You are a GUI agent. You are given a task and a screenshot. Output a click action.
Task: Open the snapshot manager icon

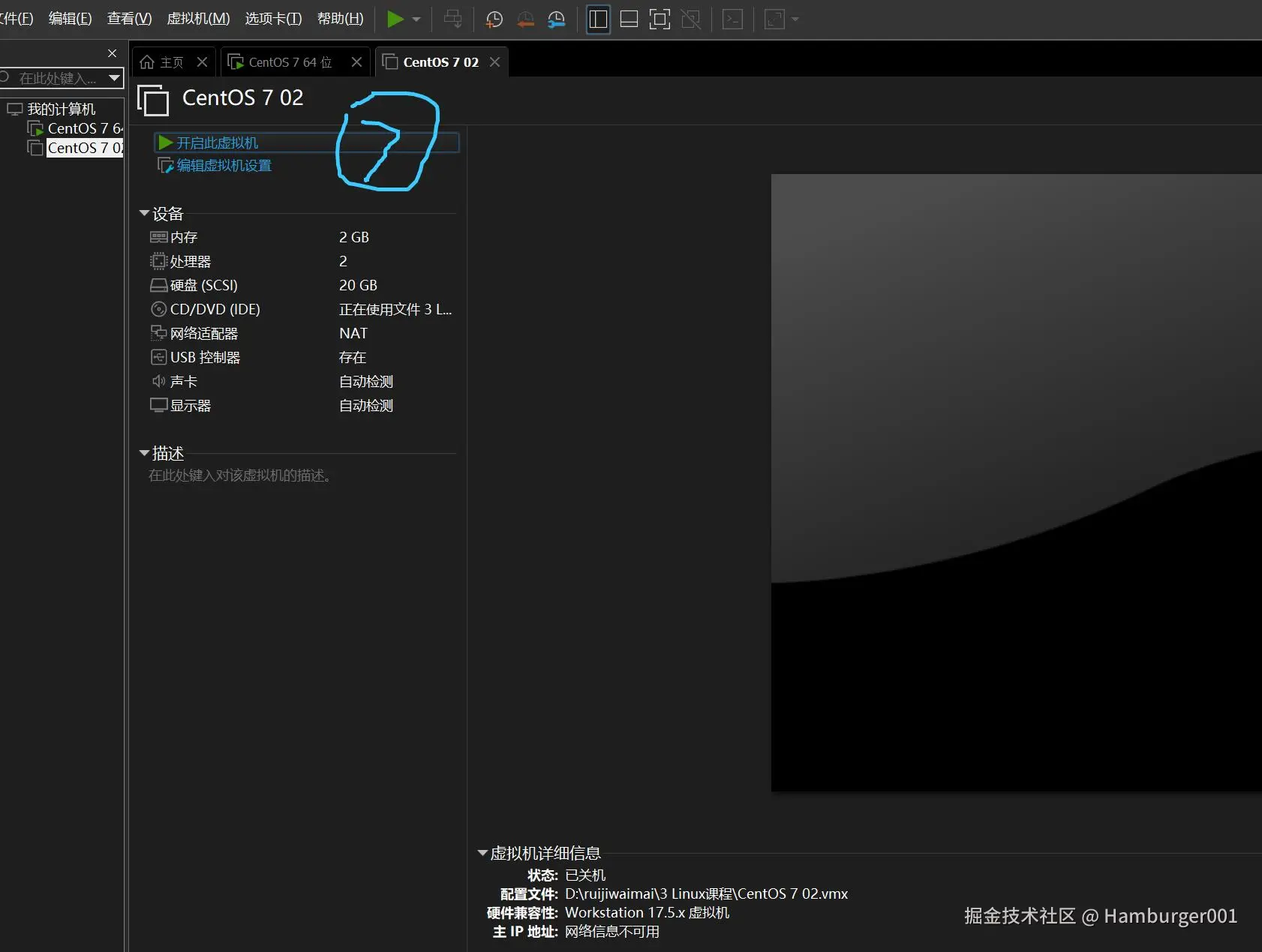(x=556, y=19)
